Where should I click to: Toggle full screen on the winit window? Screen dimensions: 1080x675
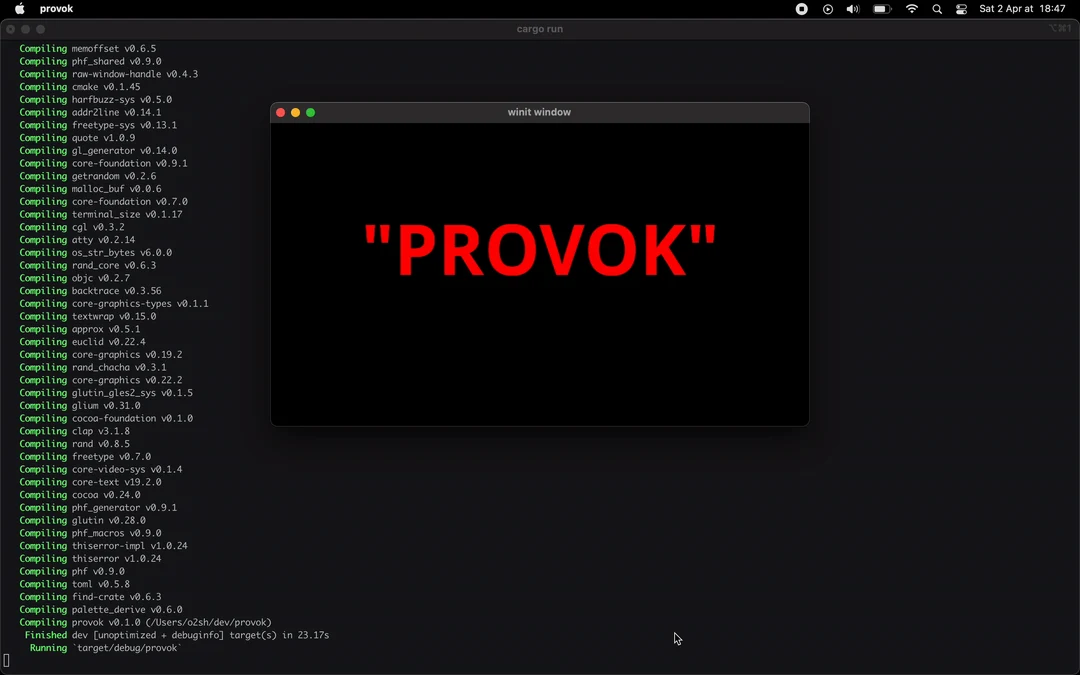click(311, 113)
